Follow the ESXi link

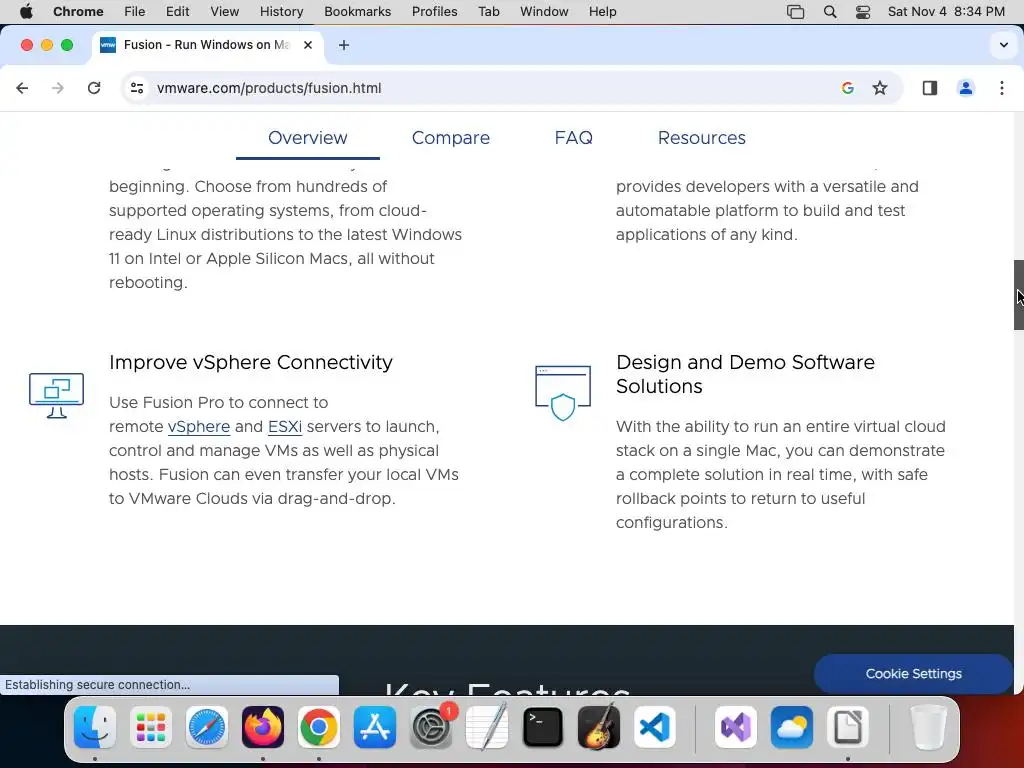tap(285, 426)
